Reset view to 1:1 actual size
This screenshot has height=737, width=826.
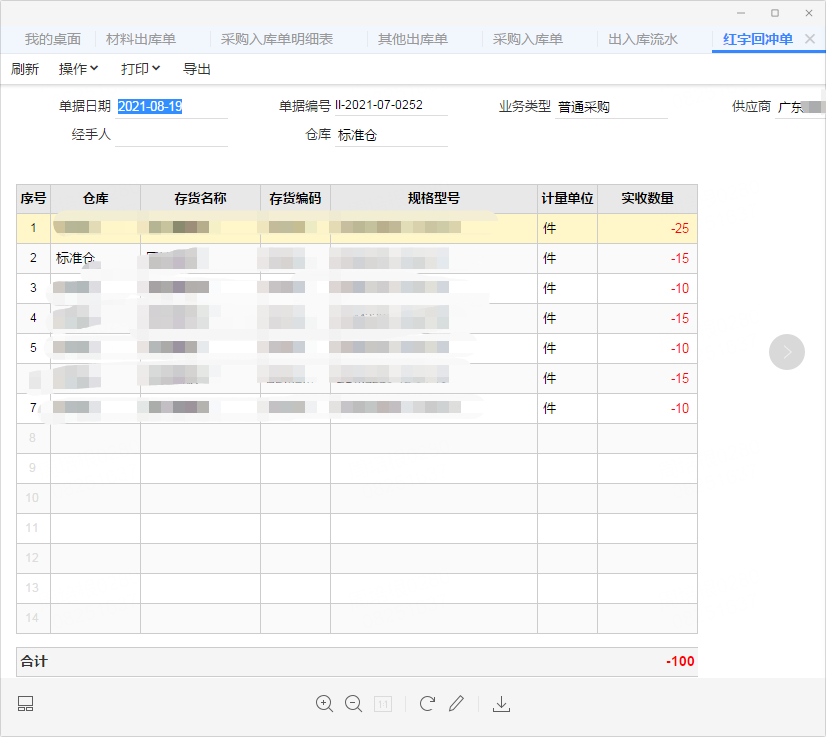point(383,704)
